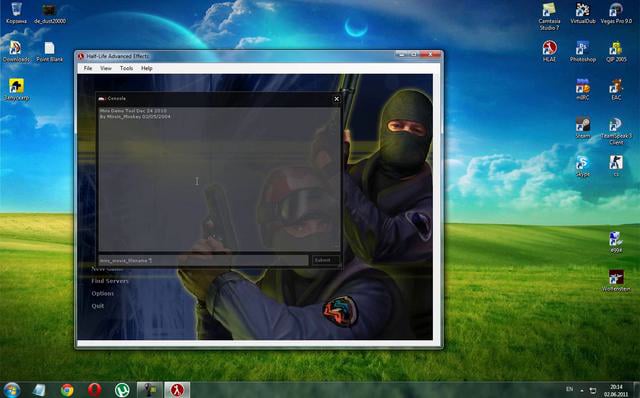Viewport: 640px width, 398px height.
Task: Click Find Servers in the game menu
Action: point(109,281)
